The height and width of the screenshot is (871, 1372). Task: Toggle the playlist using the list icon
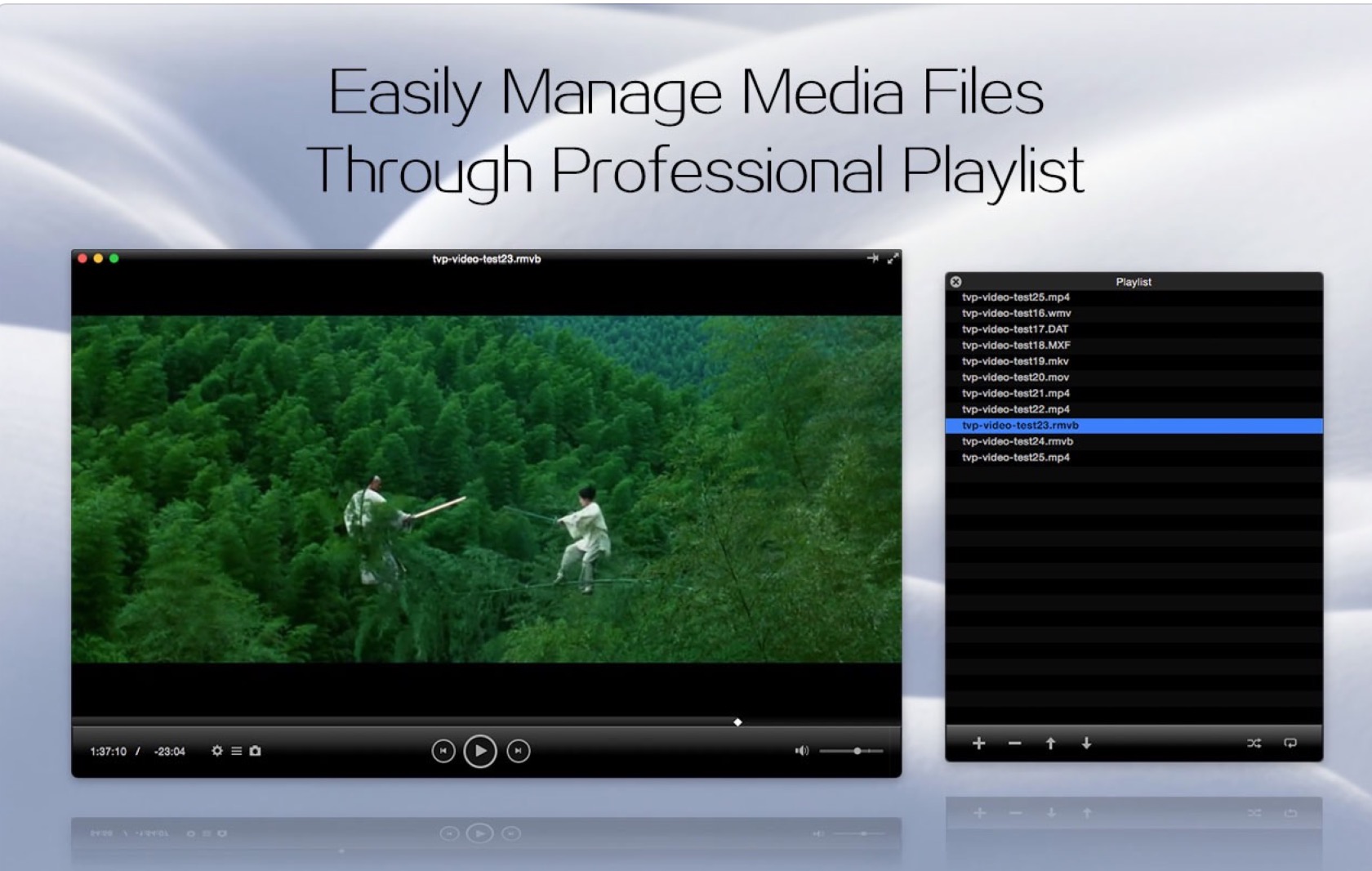coord(236,751)
